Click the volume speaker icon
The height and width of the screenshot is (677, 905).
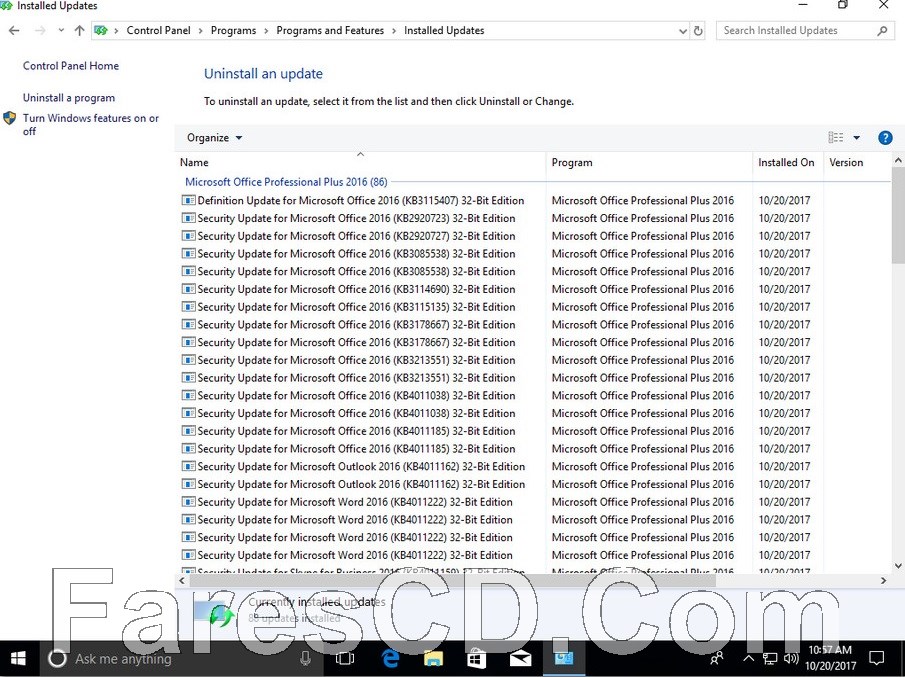pos(791,659)
